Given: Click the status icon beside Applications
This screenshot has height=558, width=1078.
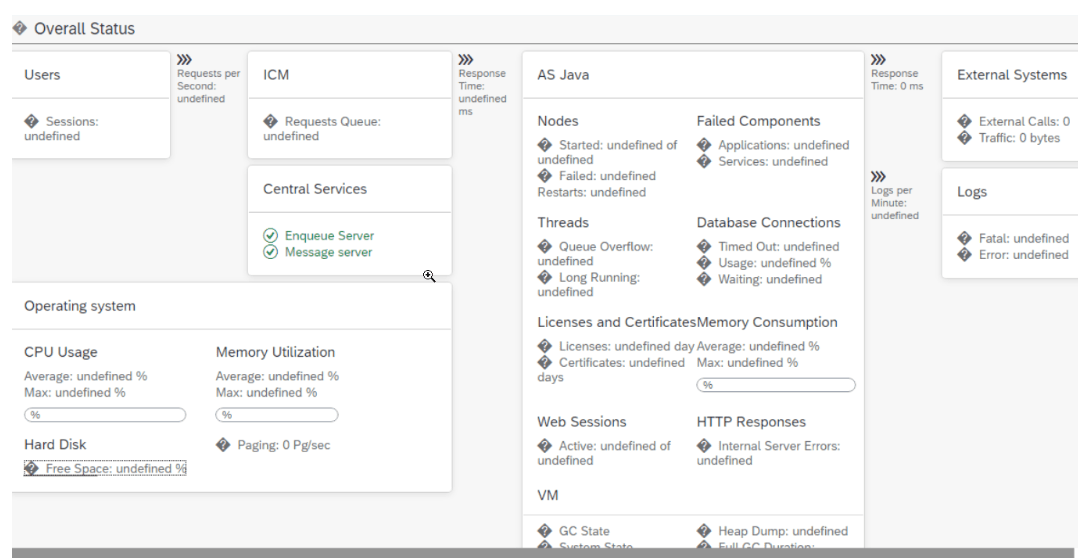Looking at the screenshot, I should (x=704, y=145).
